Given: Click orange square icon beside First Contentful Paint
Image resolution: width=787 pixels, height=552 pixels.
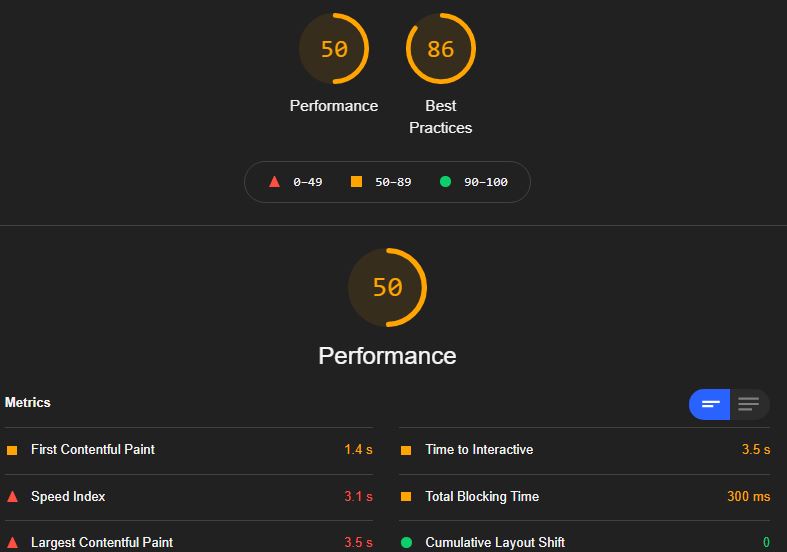Looking at the screenshot, I should pos(12,450).
